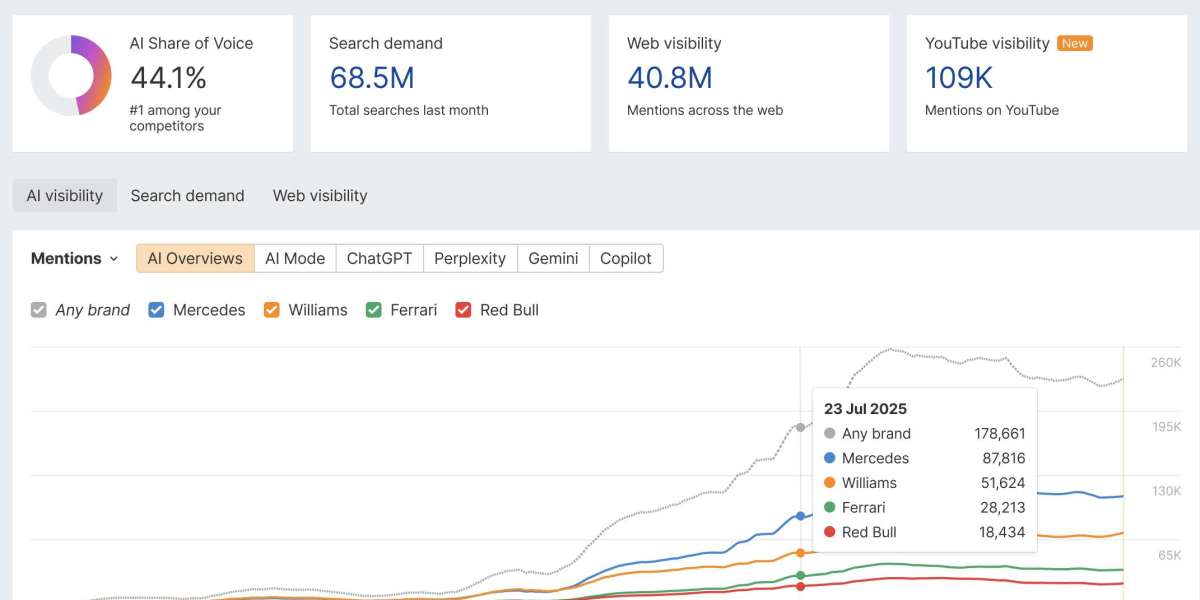1200x600 pixels.
Task: Click the gray Any brand data point on the chart
Action: coord(800,427)
